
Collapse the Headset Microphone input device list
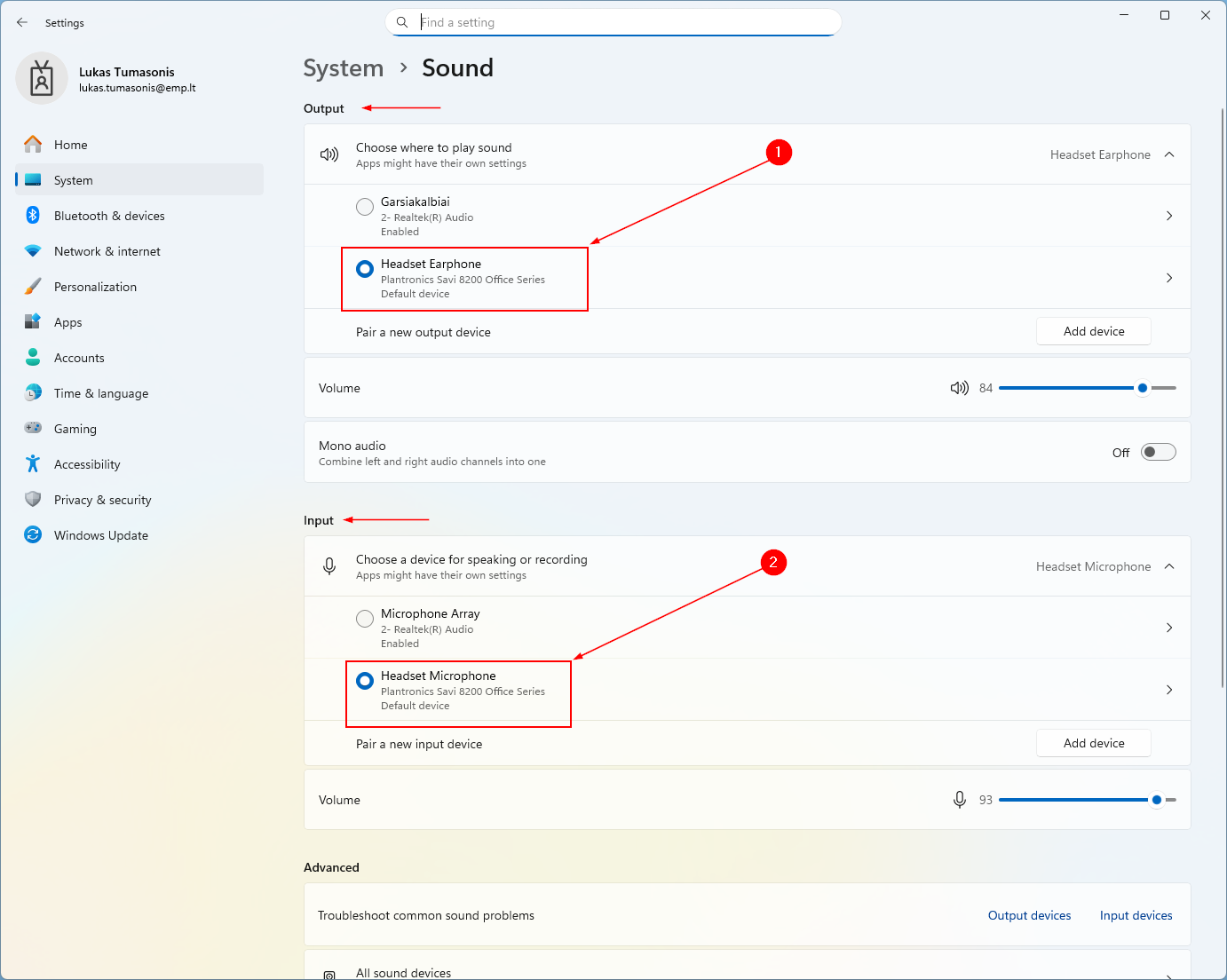pyautogui.click(x=1168, y=565)
